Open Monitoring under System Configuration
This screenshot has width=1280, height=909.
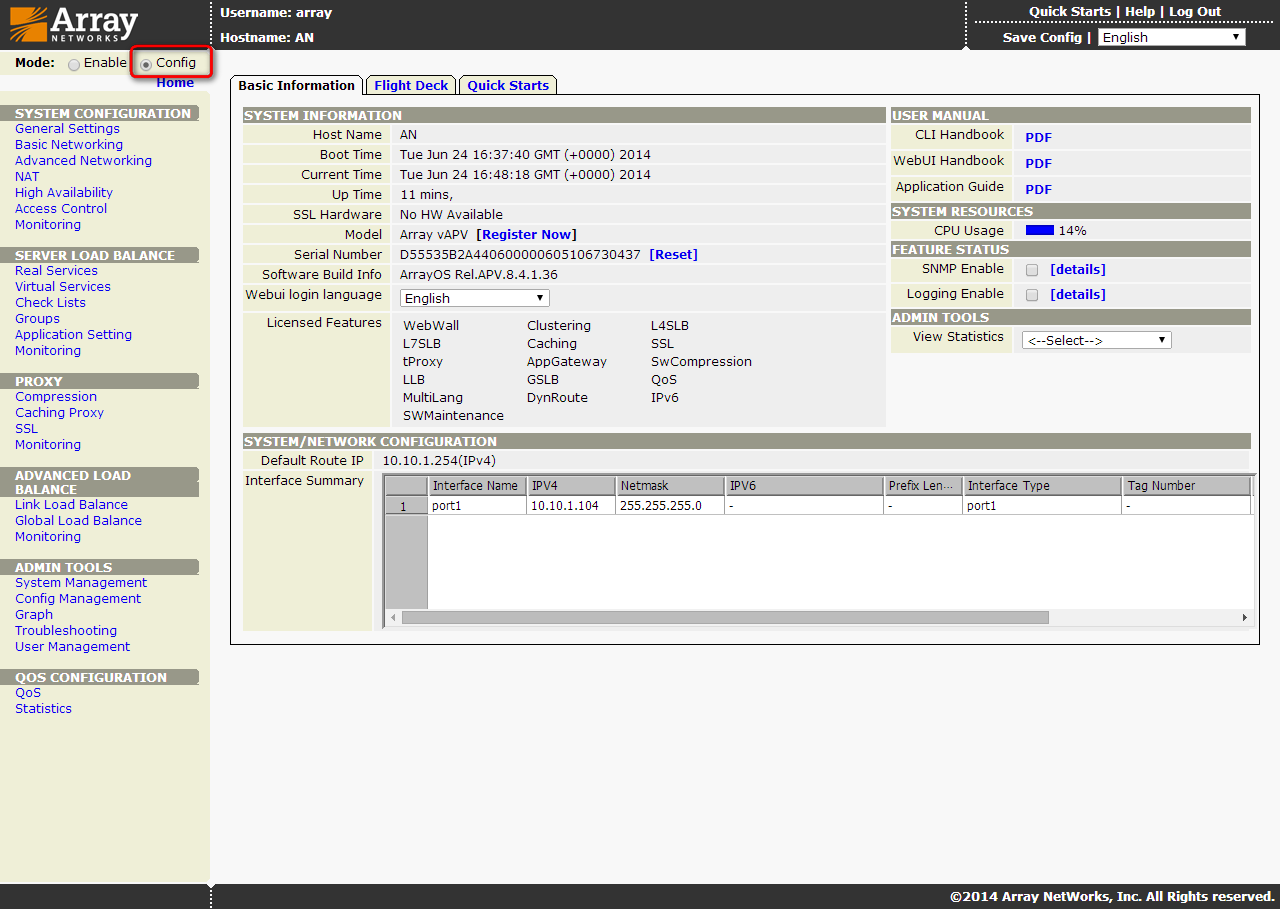click(x=48, y=225)
